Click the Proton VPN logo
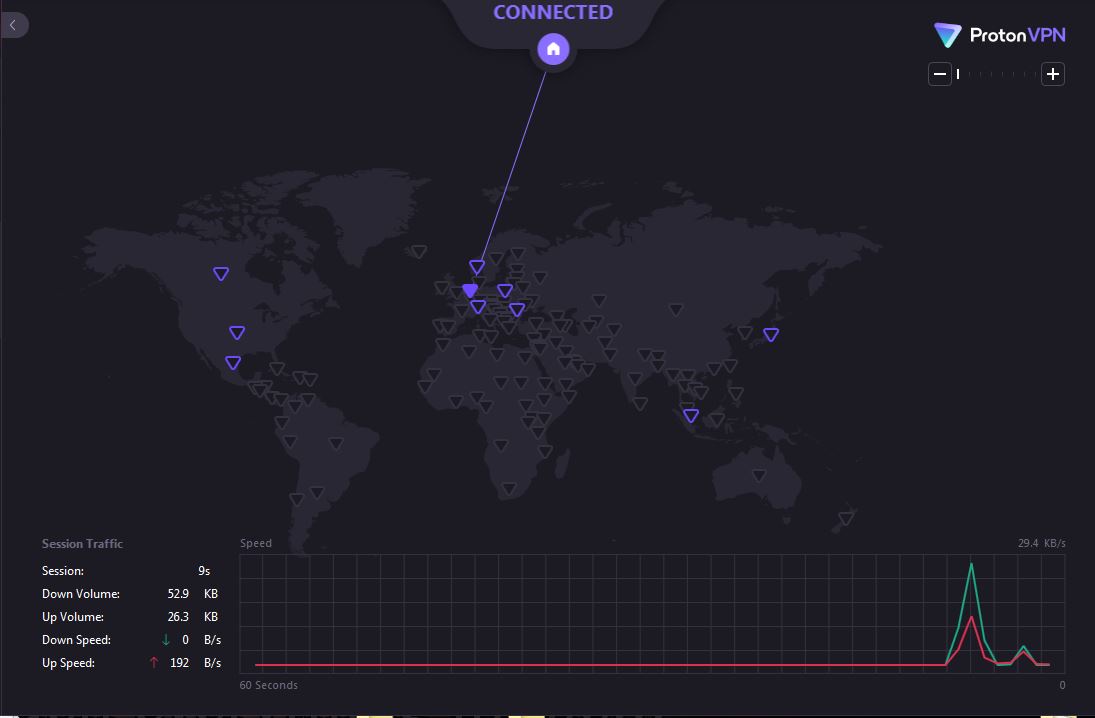The width and height of the screenshot is (1095, 718). (x=999, y=35)
